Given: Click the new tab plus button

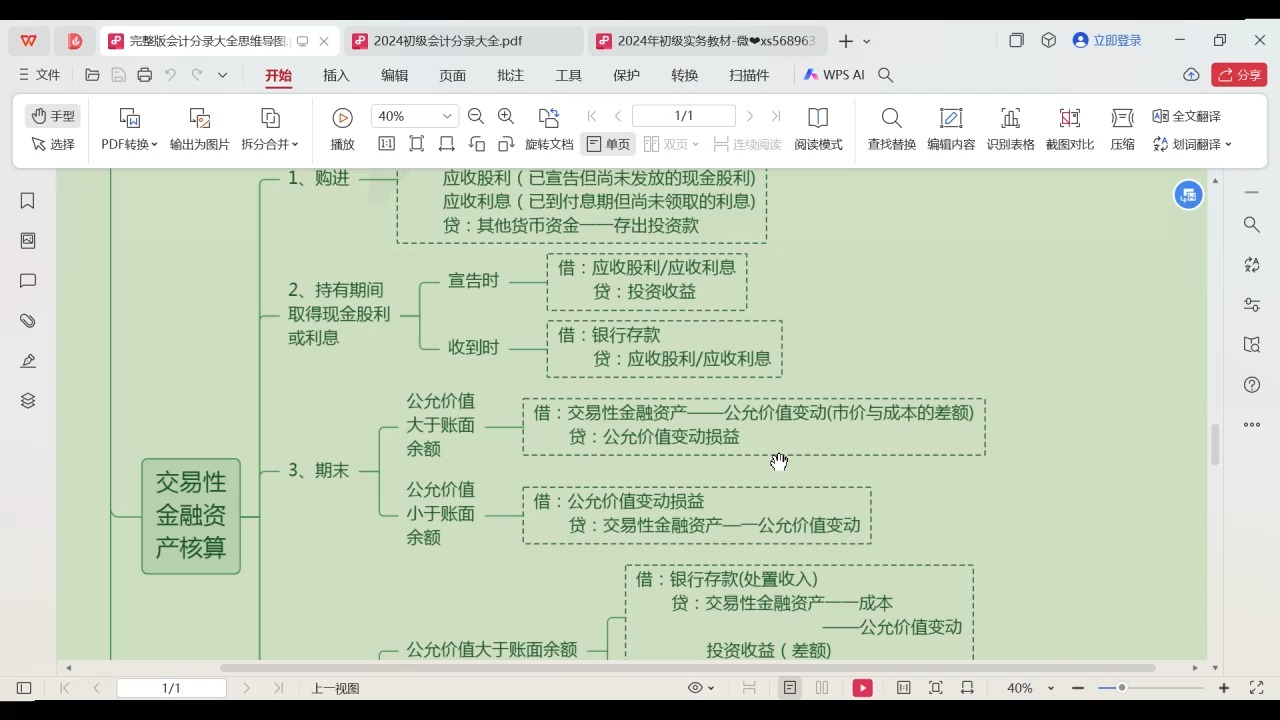Looking at the screenshot, I should click(846, 41).
